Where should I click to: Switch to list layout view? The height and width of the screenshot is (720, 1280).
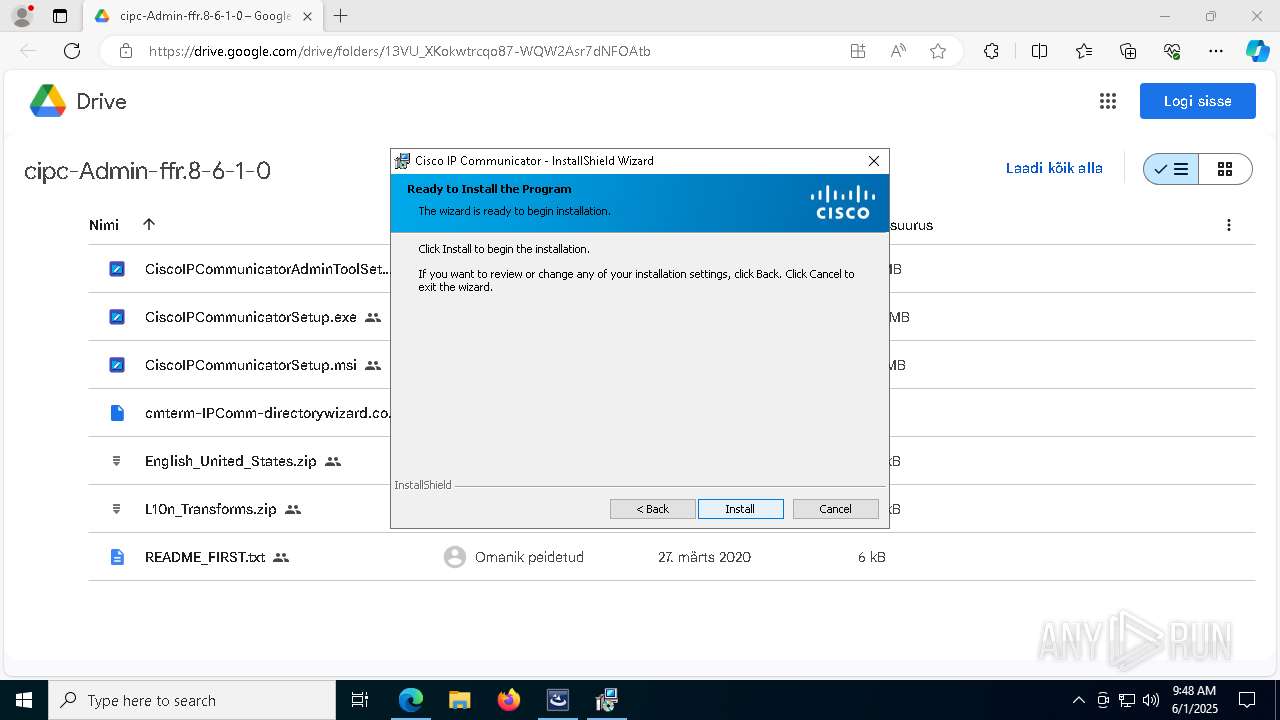(1171, 169)
